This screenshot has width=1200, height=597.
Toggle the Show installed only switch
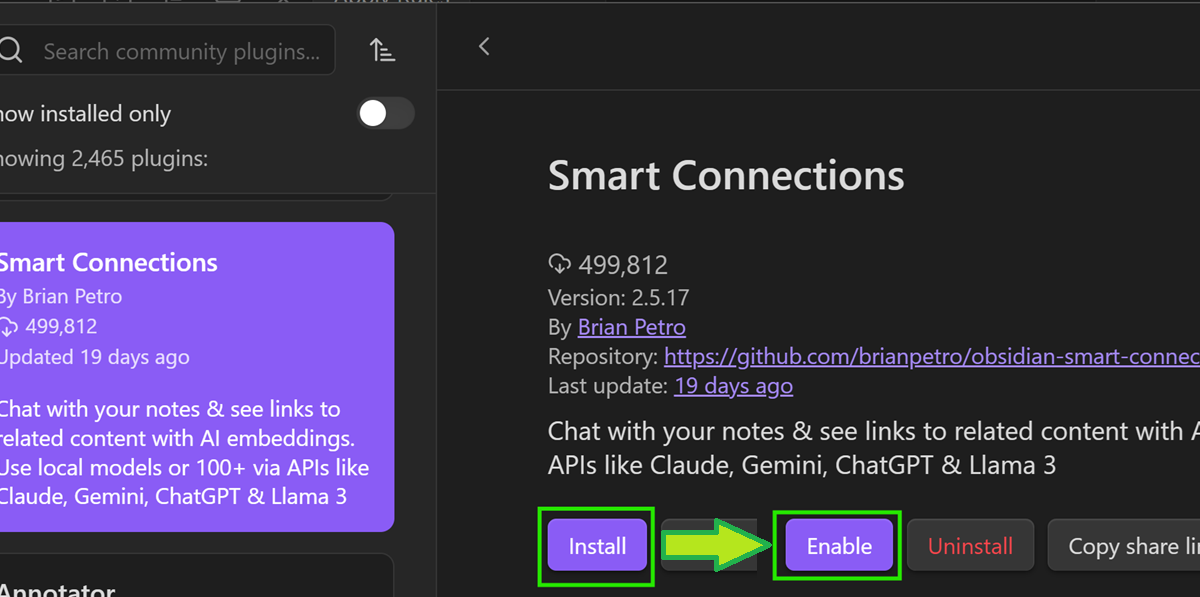coord(386,114)
